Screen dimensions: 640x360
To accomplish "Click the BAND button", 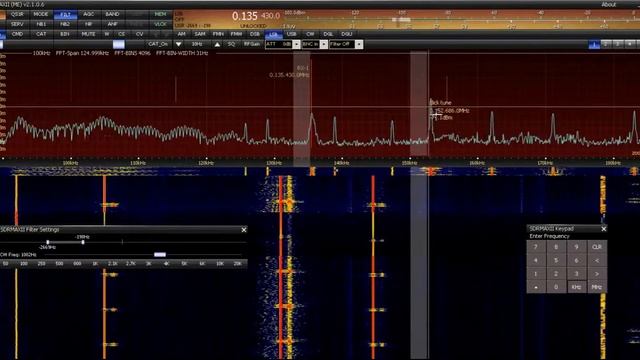I will click(112, 14).
